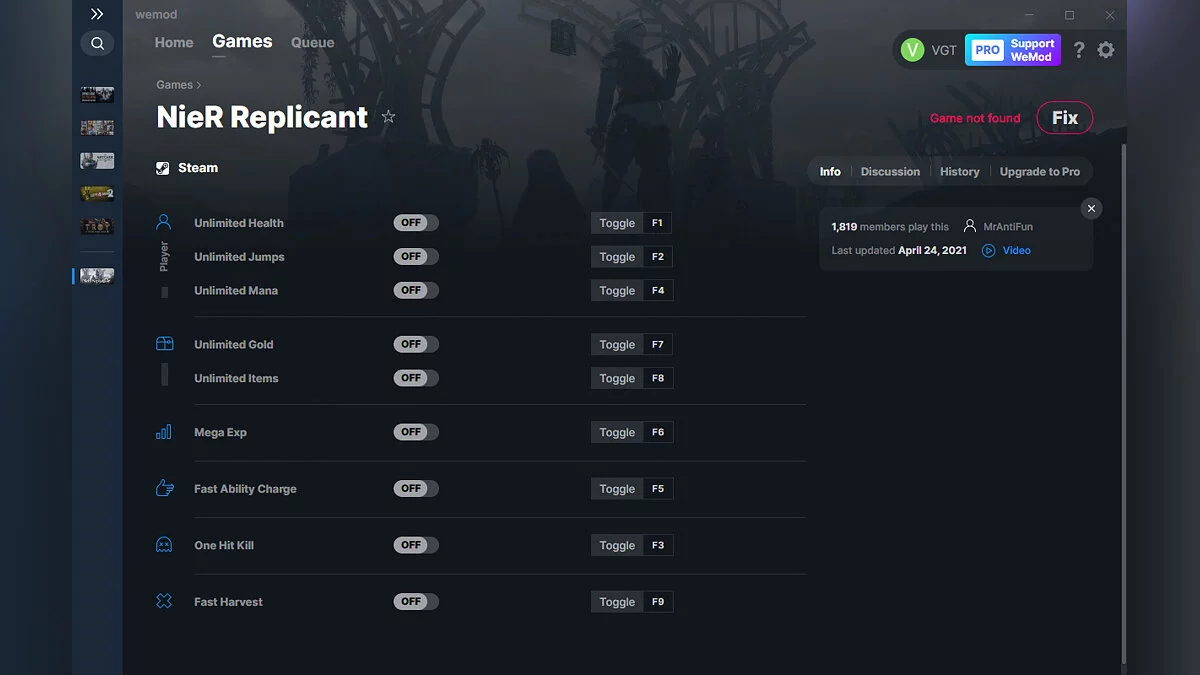1200x675 pixels.
Task: Go to the Home tab
Action: click(174, 43)
